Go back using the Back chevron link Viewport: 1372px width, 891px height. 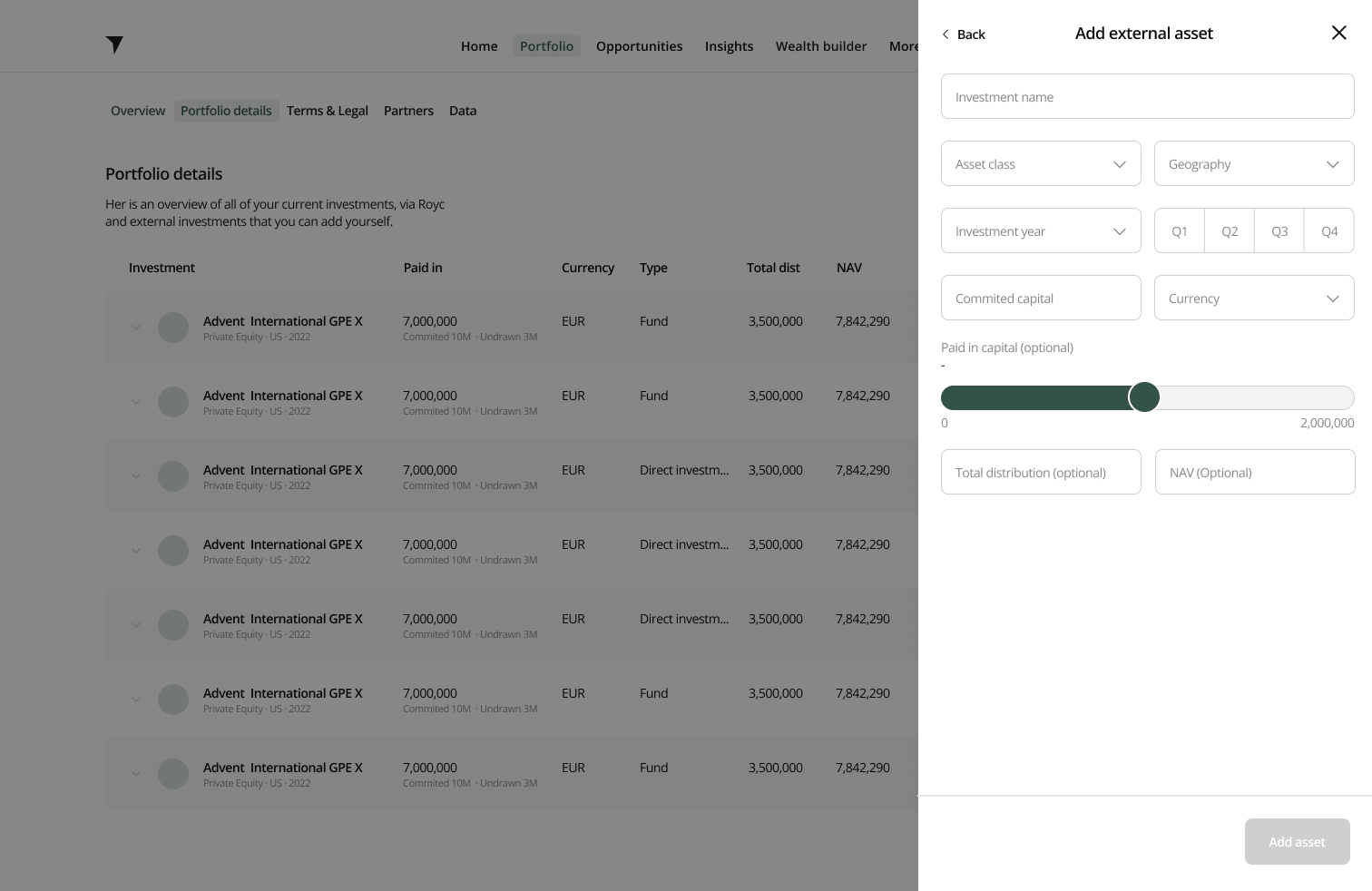[963, 34]
